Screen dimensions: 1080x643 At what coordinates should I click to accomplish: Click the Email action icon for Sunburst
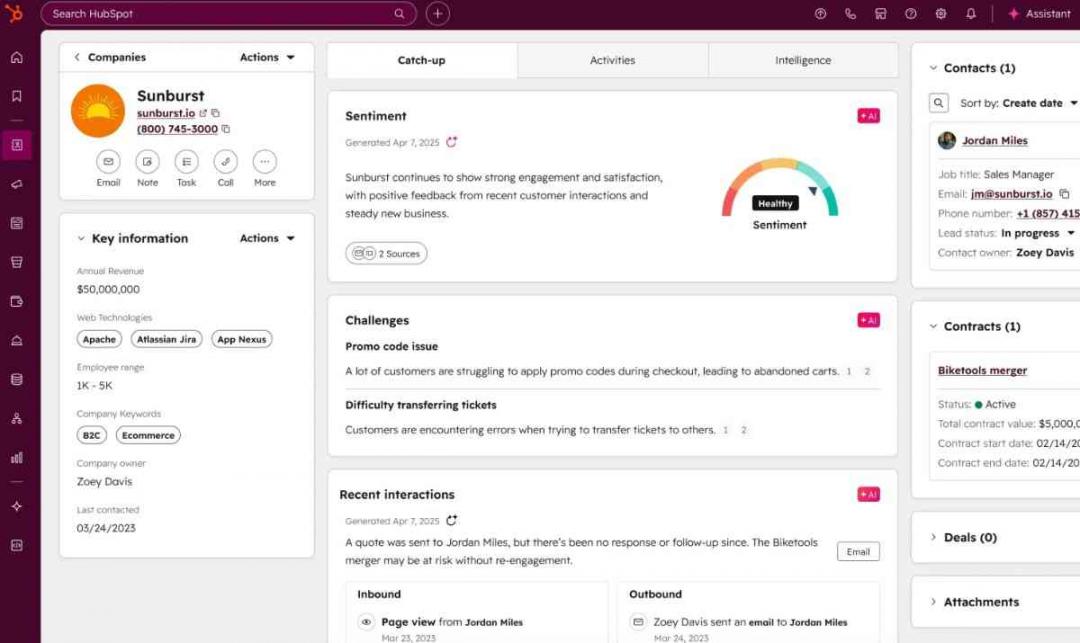[108, 162]
